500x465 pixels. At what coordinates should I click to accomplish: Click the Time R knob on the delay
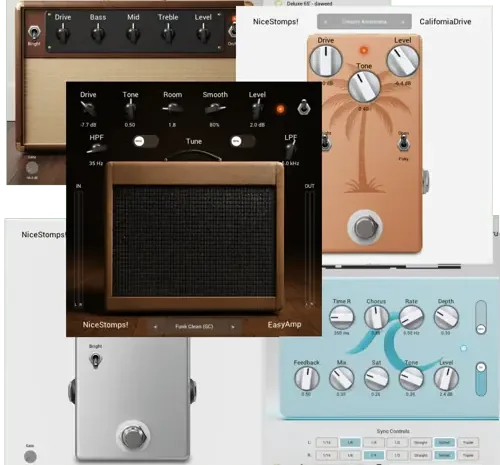coord(341,318)
